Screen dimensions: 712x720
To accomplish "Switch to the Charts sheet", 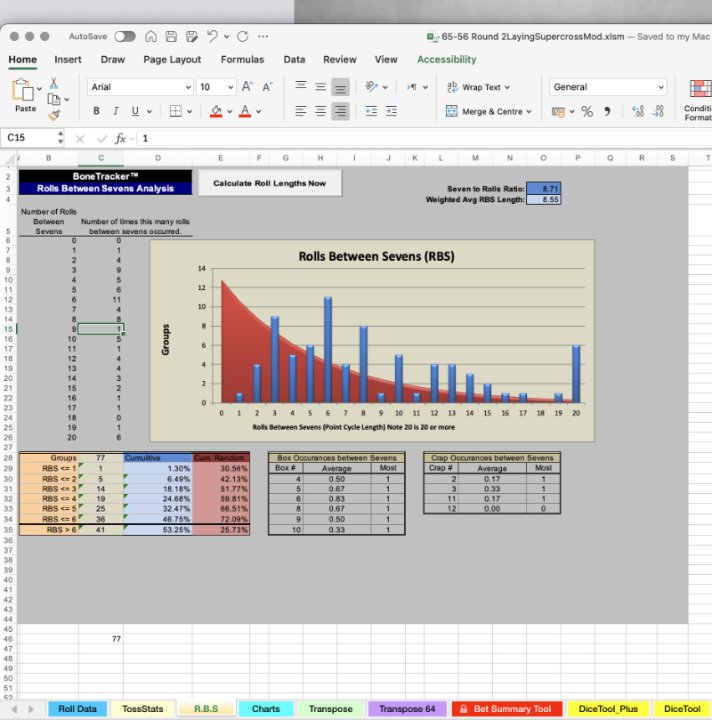I will pyautogui.click(x=266, y=709).
